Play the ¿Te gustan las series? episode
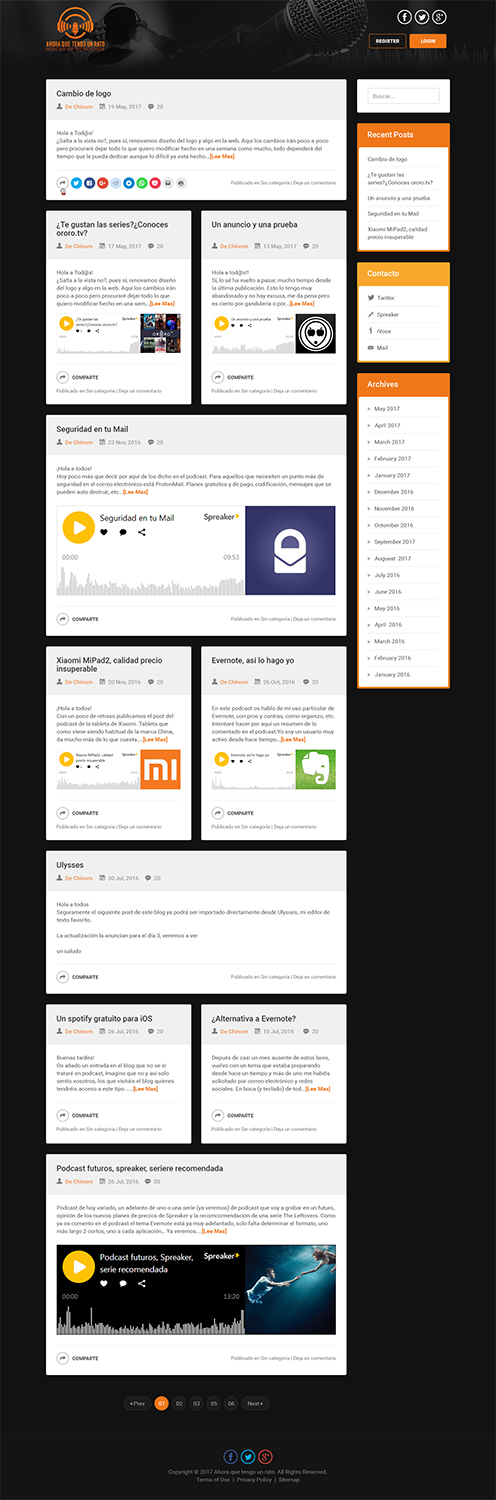Image resolution: width=496 pixels, height=1500 pixels. (66, 323)
